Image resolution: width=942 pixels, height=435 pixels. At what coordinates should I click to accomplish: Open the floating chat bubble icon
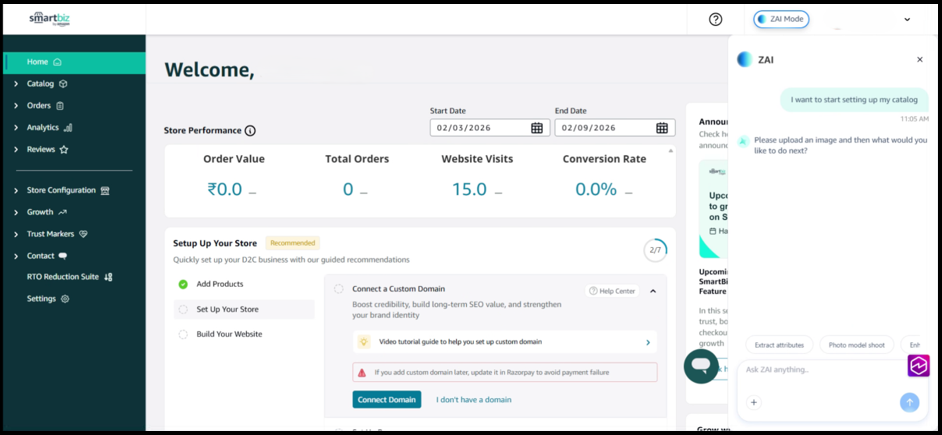click(701, 366)
